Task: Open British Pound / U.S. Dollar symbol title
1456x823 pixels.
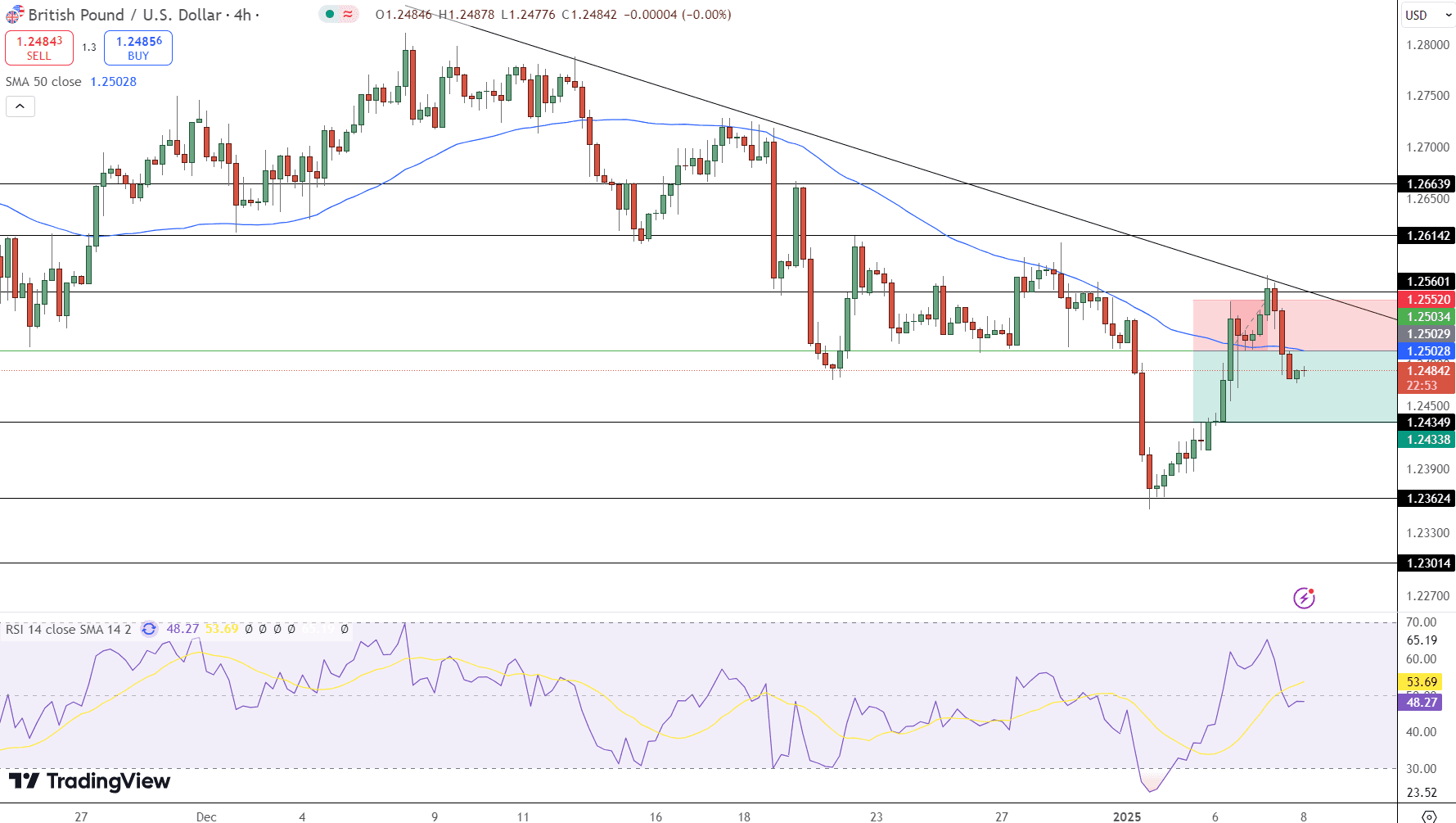Action: [x=125, y=15]
